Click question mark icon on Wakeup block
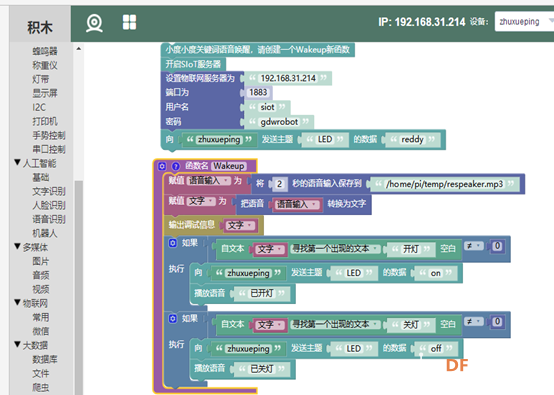This screenshot has height=395, width=554. [x=176, y=166]
